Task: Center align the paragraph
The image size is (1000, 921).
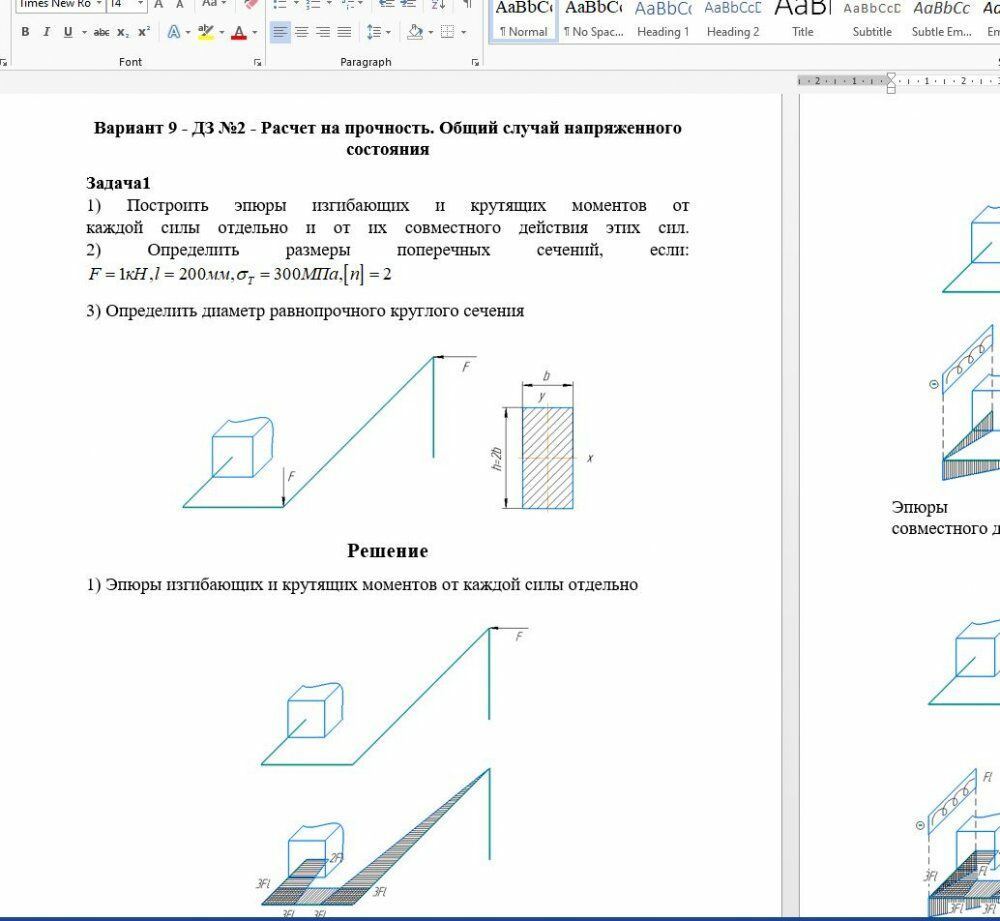Action: pos(301,32)
